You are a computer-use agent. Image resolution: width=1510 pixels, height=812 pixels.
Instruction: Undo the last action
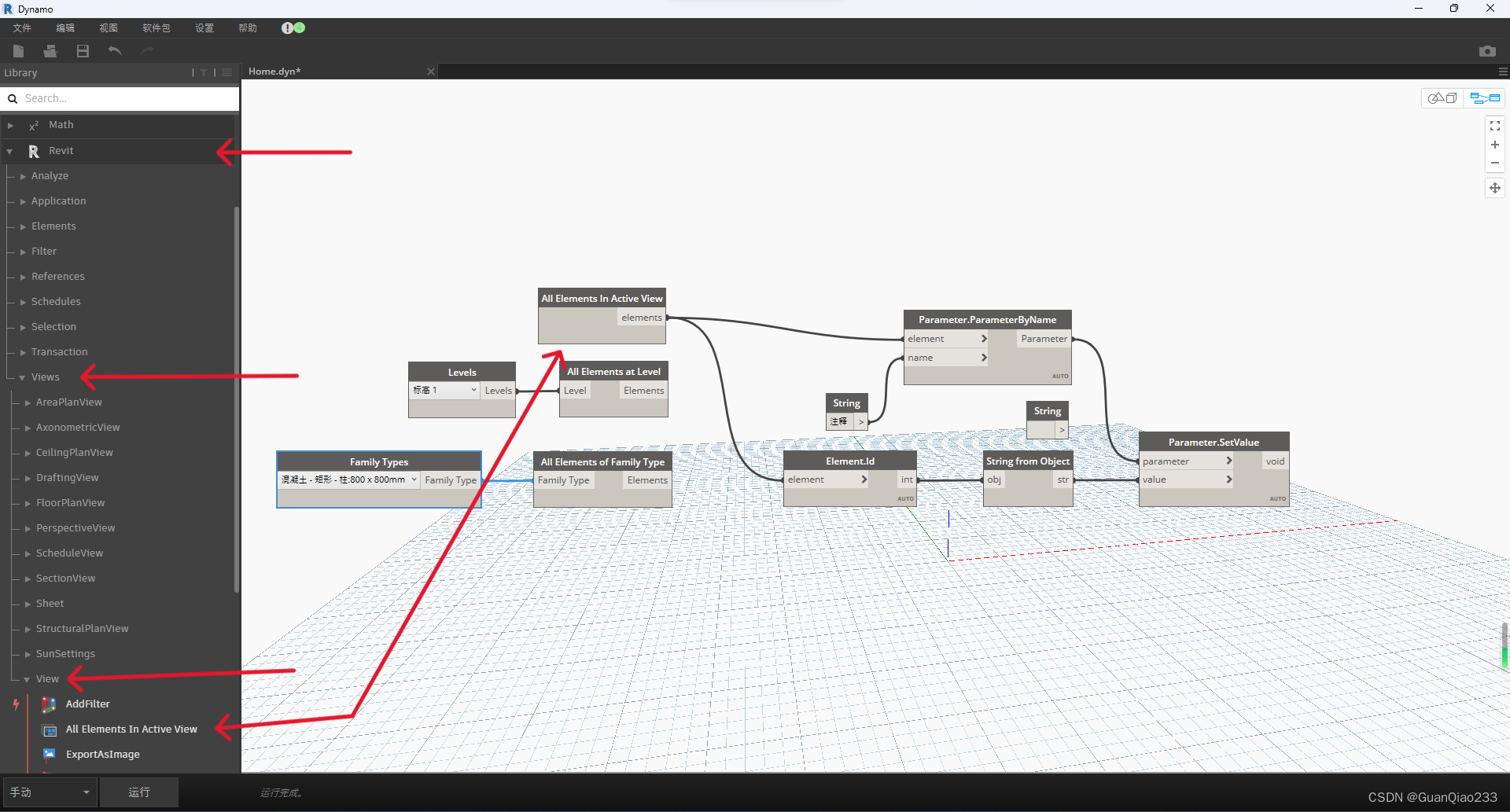114,50
